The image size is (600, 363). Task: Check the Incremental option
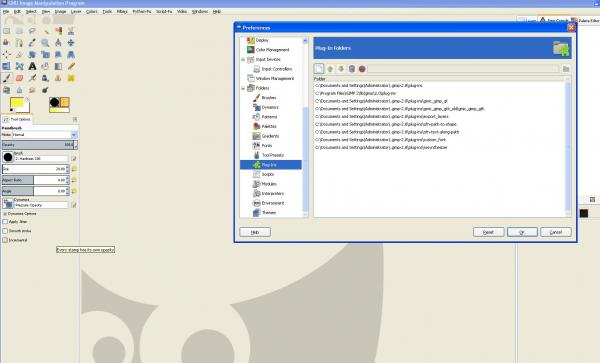pos(5,240)
